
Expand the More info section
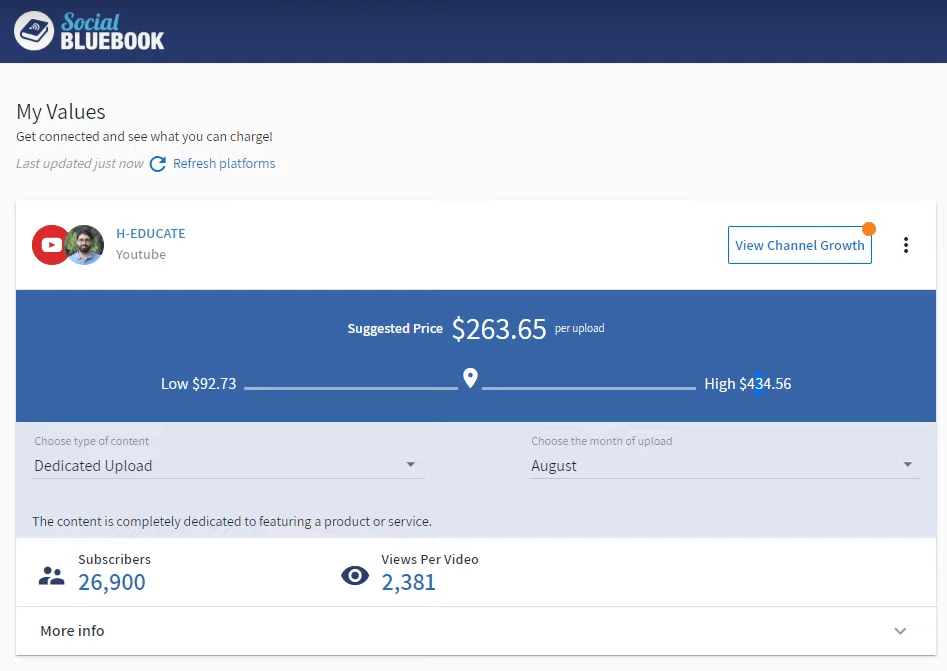tap(899, 631)
